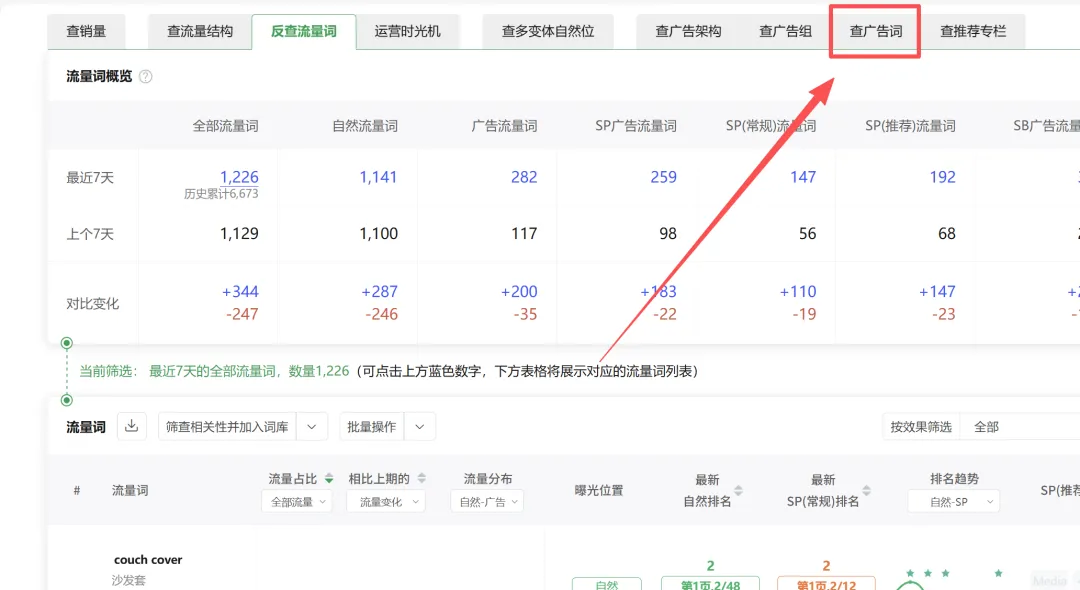Sort by 相比上期的 column arrows
This screenshot has height=590, width=1080.
point(422,478)
